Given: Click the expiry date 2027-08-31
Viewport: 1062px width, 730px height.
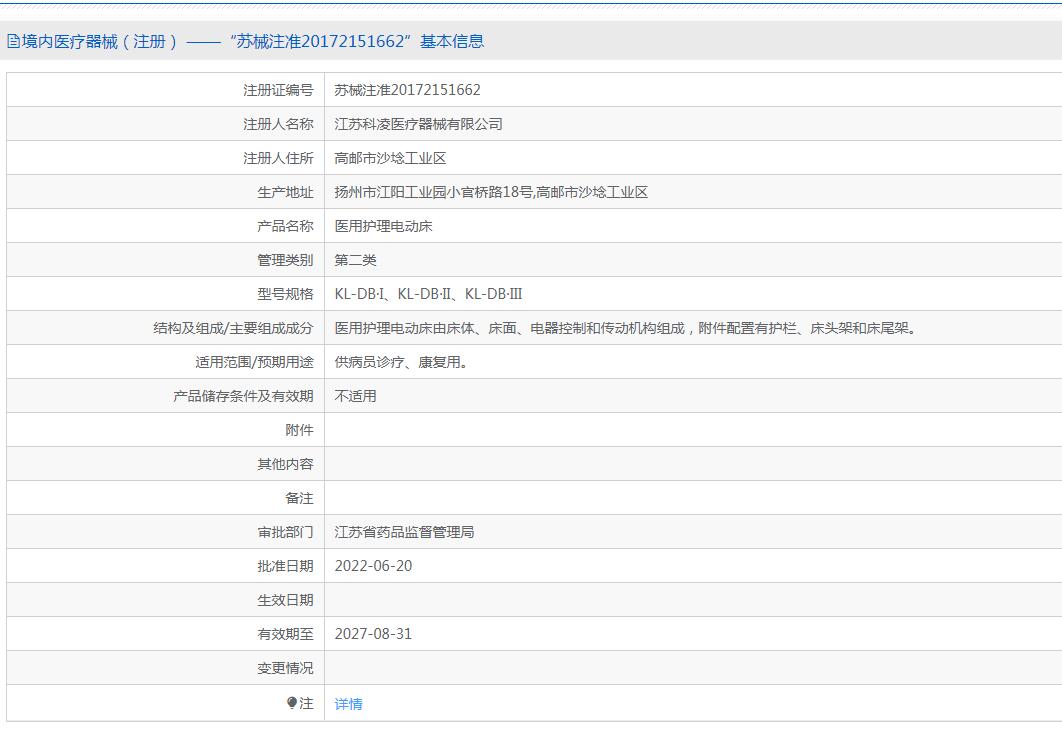Looking at the screenshot, I should (x=373, y=634).
